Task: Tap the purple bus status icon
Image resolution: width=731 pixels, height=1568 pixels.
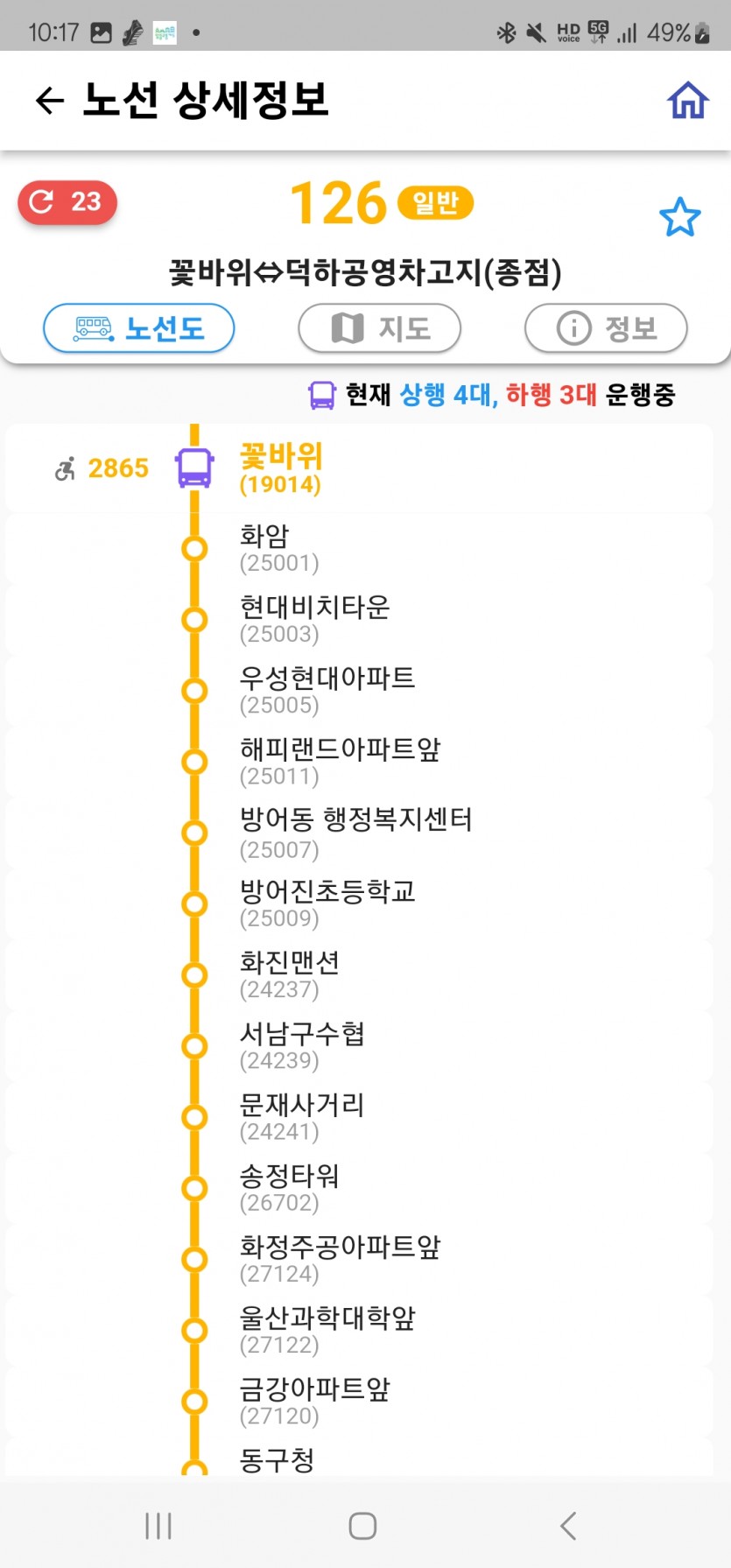Action: (x=321, y=395)
